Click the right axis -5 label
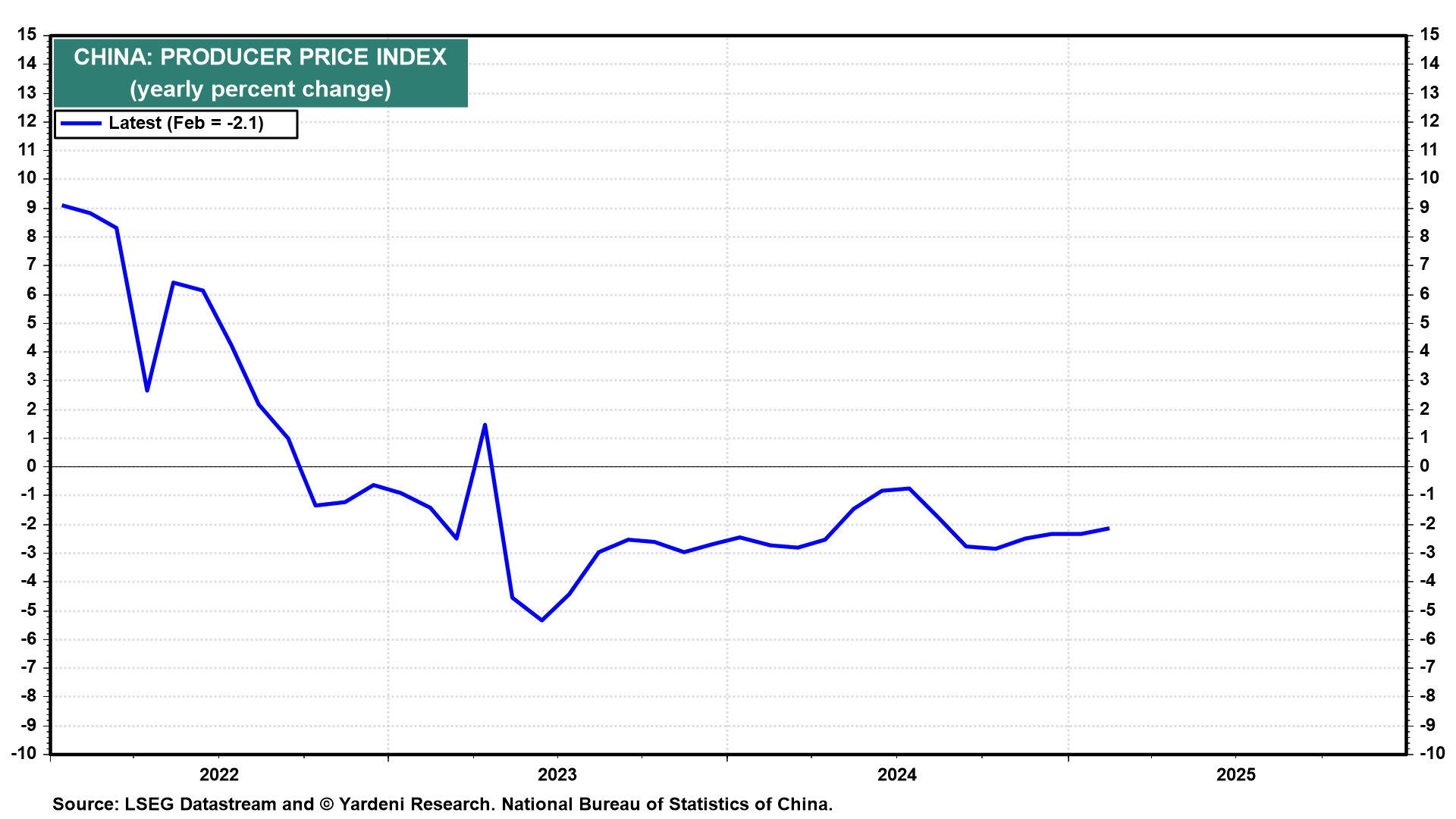Viewport: 1456px width, 819px height. tap(1427, 610)
